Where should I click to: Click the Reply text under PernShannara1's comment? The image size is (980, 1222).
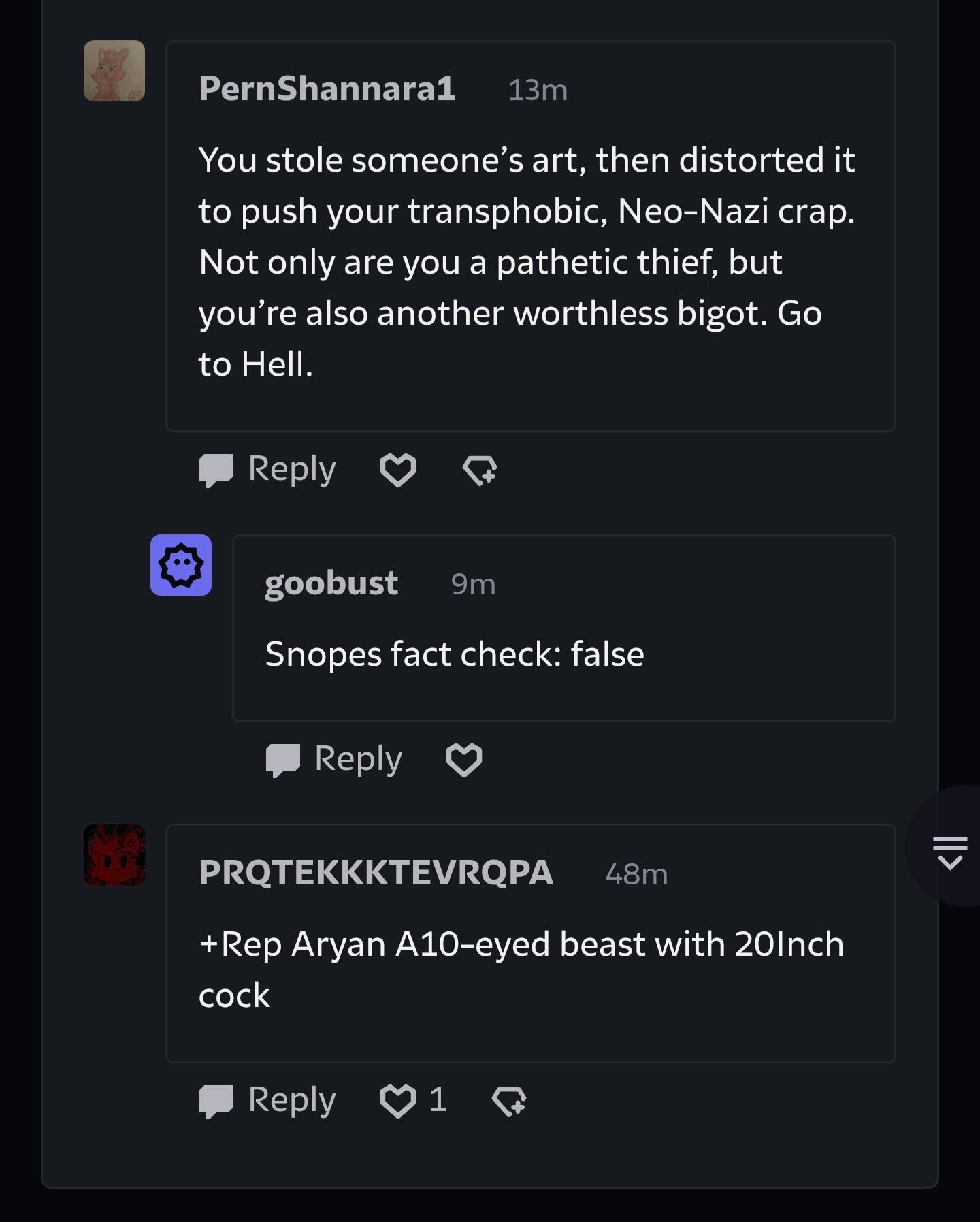(x=292, y=470)
